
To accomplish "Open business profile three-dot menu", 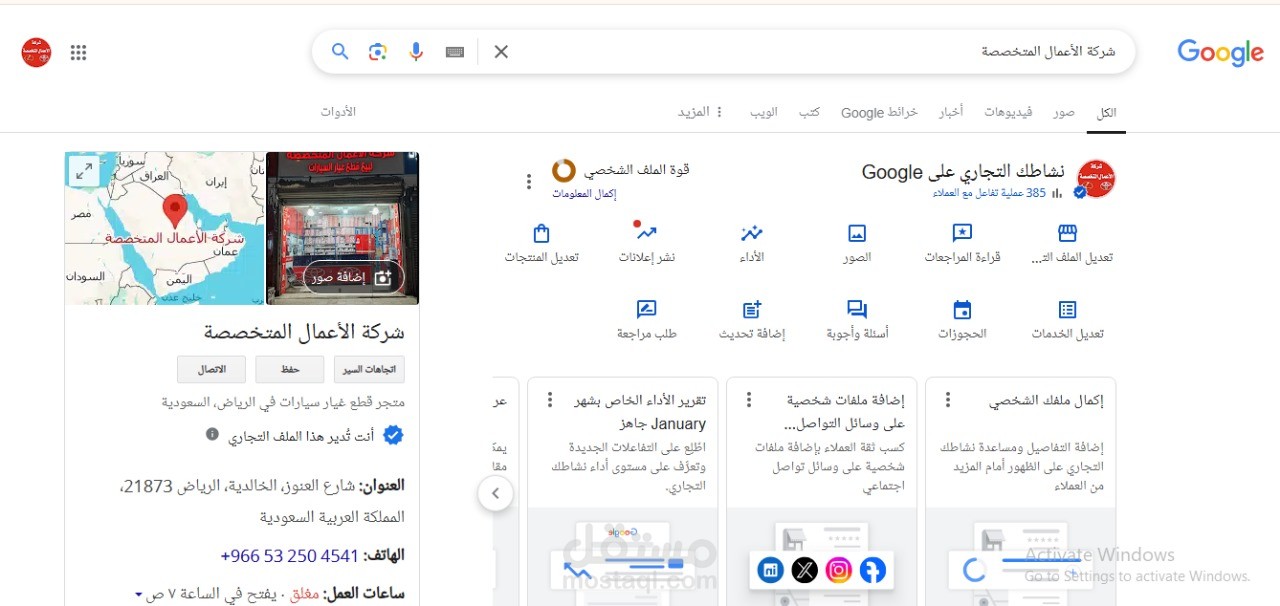I will [x=529, y=181].
